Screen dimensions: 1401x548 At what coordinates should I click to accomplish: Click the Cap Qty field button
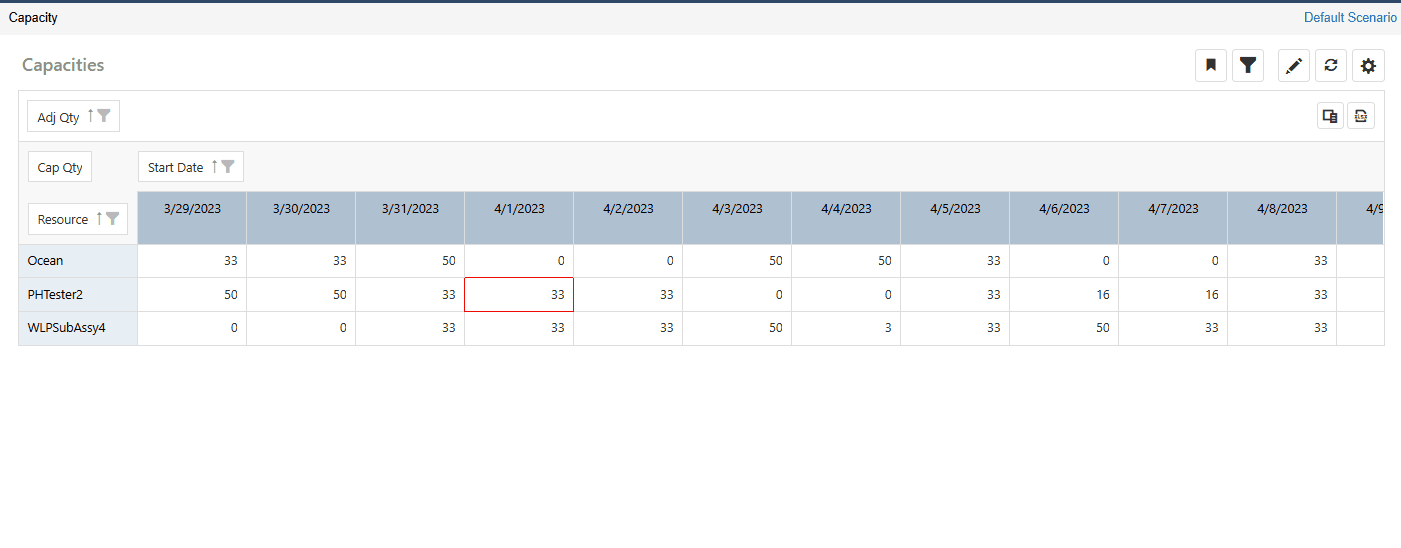[60, 168]
